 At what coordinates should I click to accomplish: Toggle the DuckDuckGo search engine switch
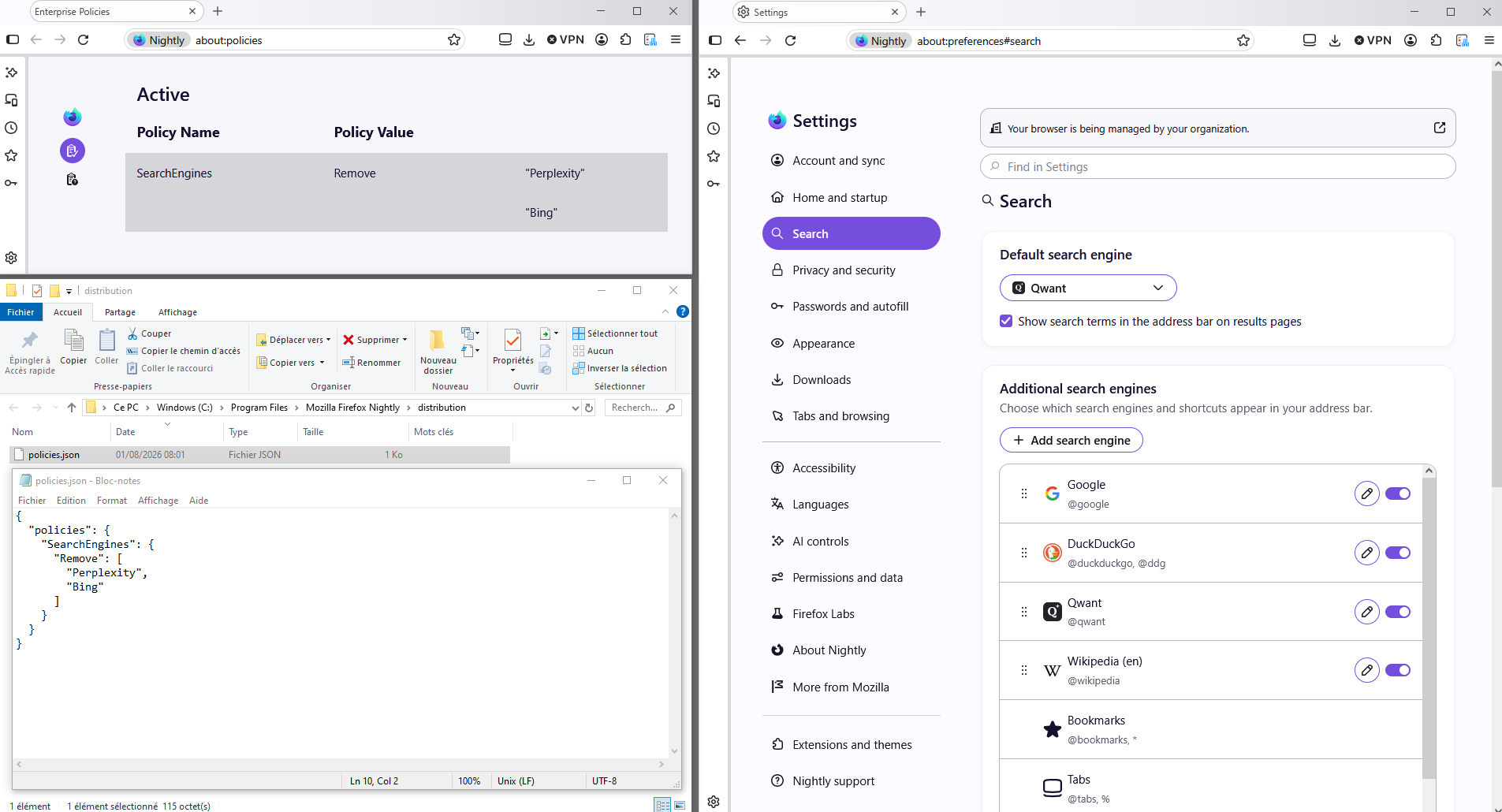[x=1398, y=553]
